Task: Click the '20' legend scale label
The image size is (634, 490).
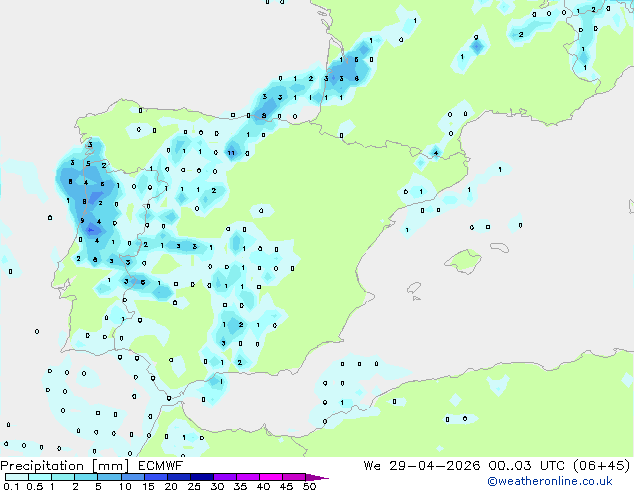Action: point(171,486)
